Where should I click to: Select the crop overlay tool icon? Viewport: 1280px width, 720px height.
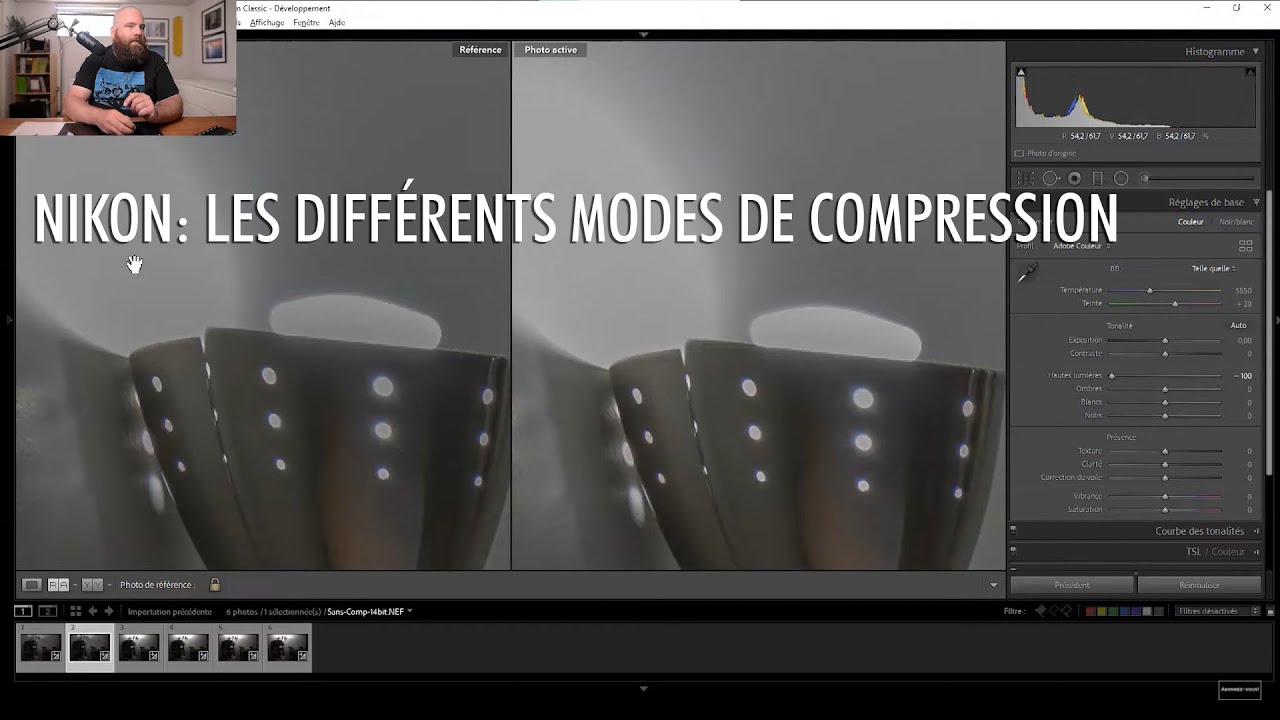[1025, 178]
